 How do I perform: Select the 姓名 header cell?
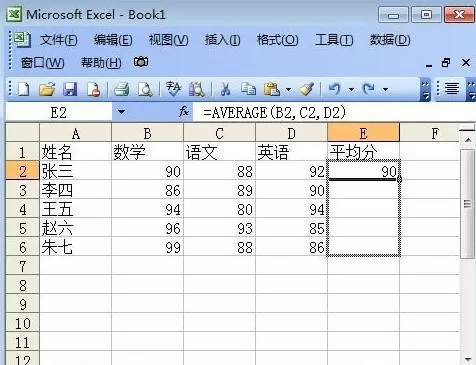pyautogui.click(x=76, y=152)
